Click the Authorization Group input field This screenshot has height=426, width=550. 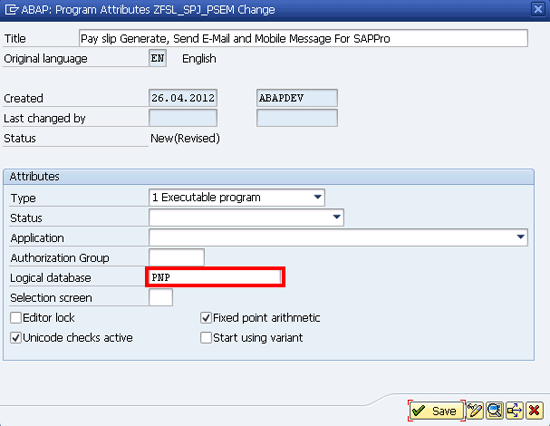(176, 258)
